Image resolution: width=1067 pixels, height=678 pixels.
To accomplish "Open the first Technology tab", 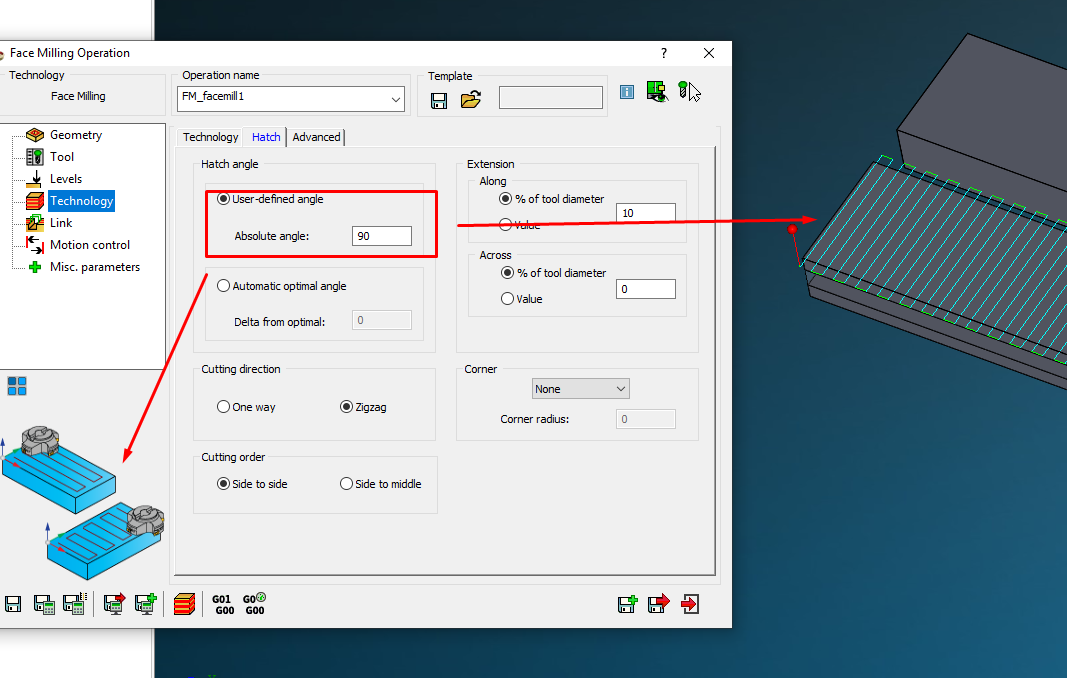I will 210,137.
